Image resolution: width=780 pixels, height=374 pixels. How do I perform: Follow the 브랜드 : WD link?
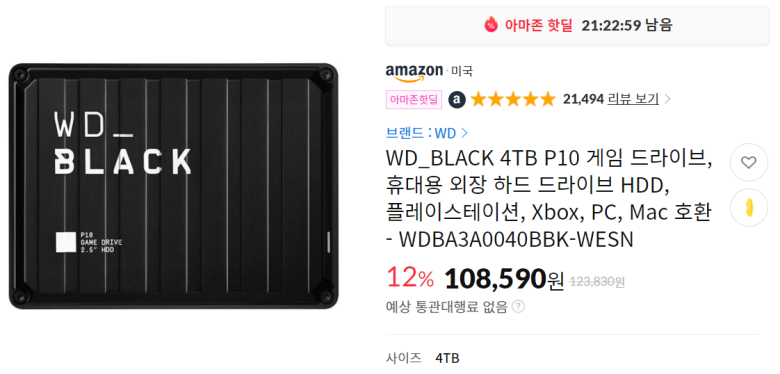coord(421,133)
